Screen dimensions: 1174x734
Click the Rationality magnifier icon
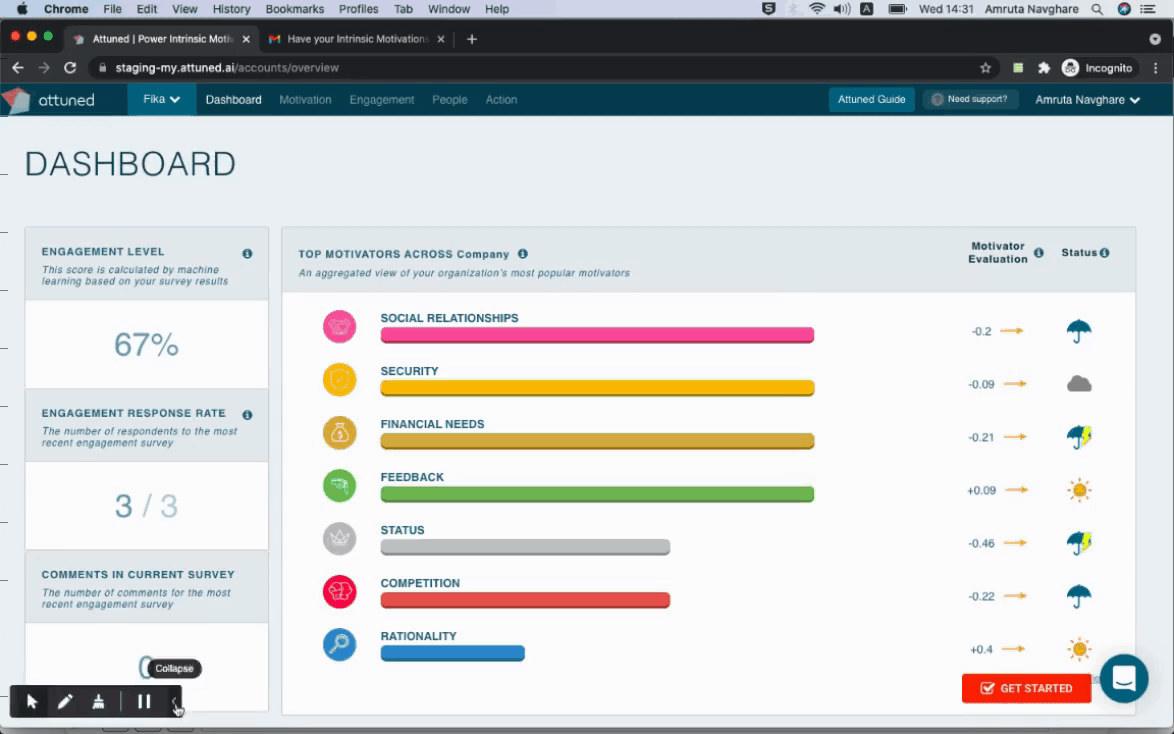(x=339, y=645)
